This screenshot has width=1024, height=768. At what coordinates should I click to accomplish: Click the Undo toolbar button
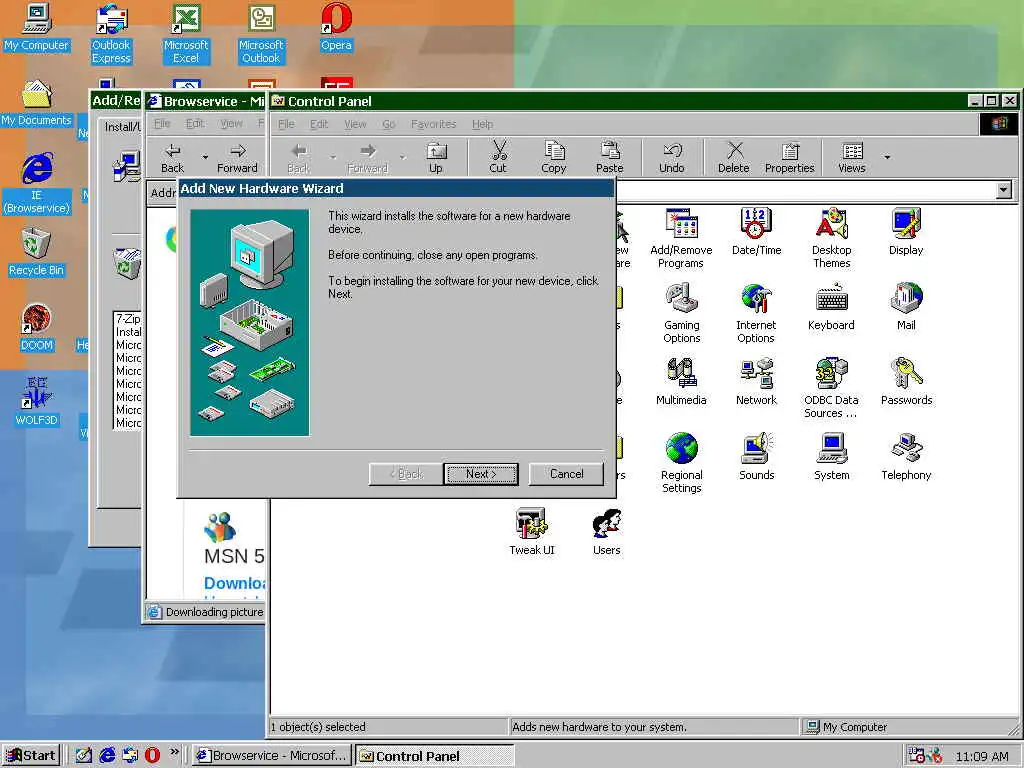[x=671, y=158]
